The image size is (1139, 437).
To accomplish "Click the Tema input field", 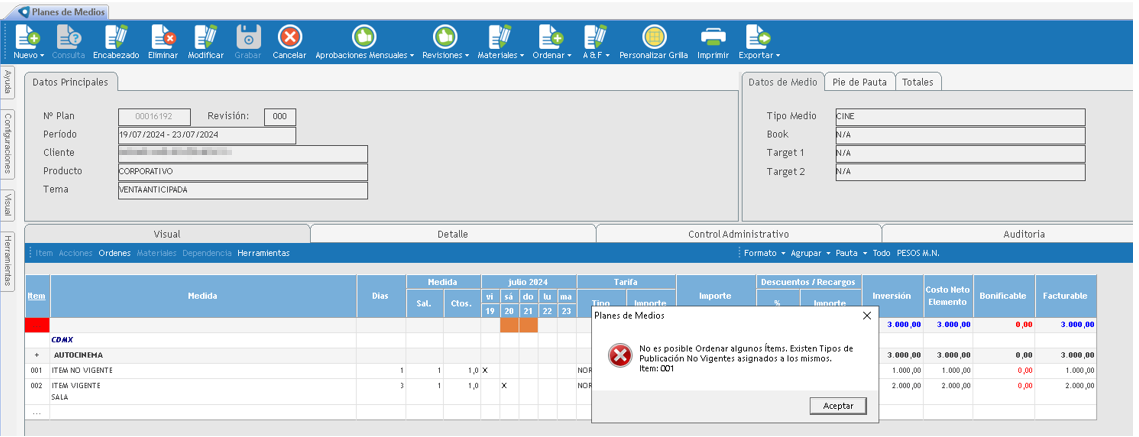I will [243, 190].
